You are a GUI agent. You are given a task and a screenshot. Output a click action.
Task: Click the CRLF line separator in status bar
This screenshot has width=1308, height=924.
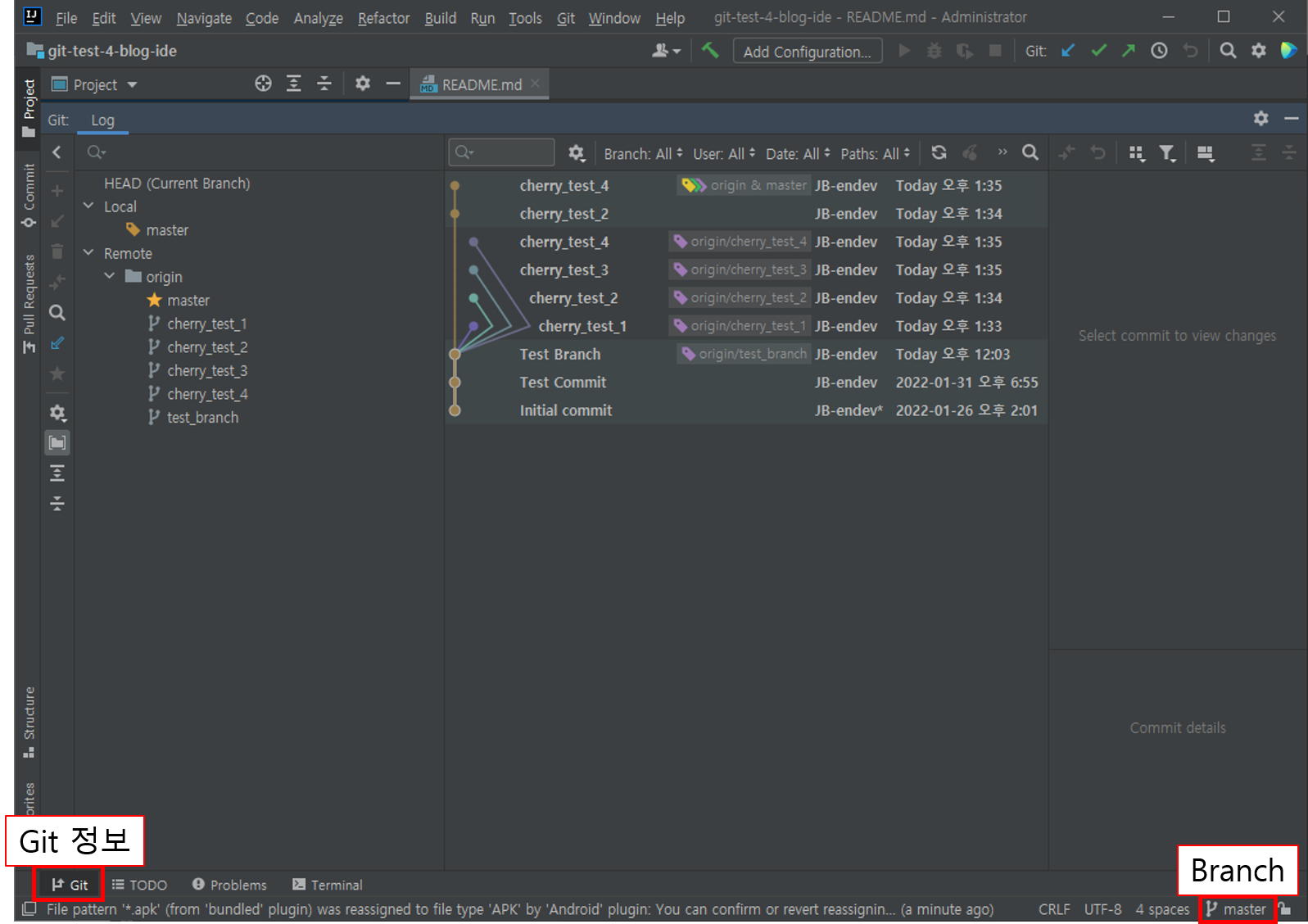[x=1054, y=909]
